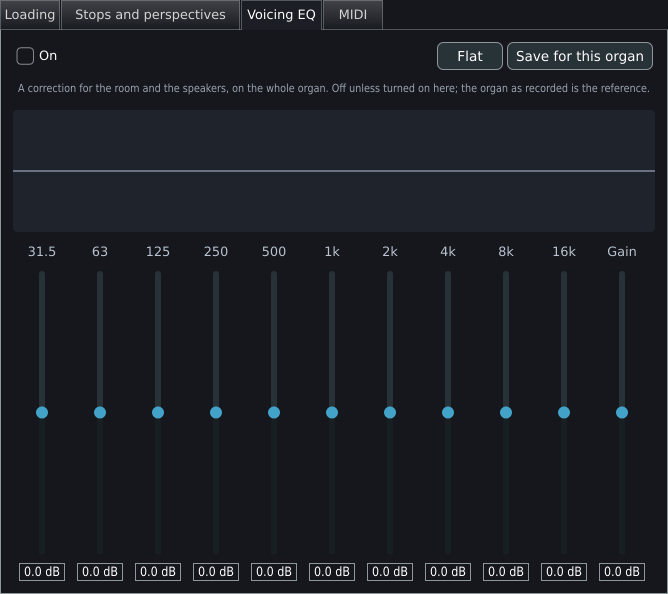Click the dB value field under 125
Viewport: 668px width, 594px height.
(x=158, y=572)
